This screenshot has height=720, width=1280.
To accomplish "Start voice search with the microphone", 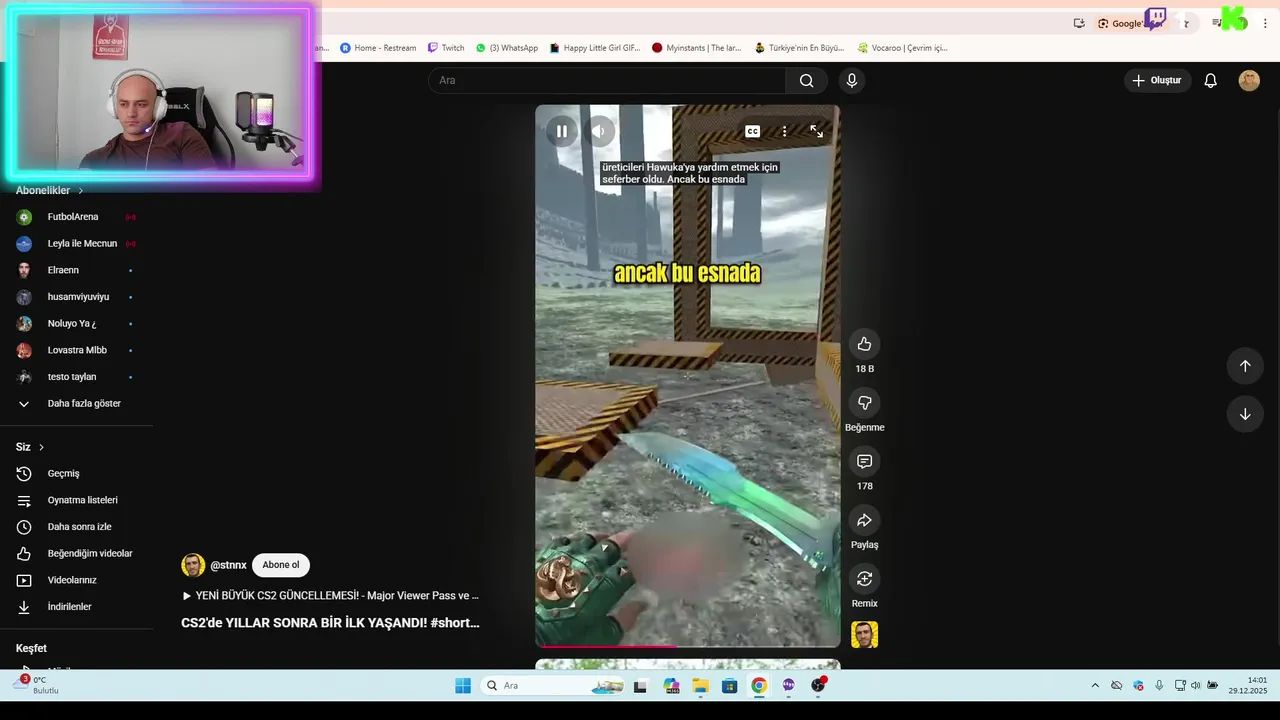I will click(851, 80).
